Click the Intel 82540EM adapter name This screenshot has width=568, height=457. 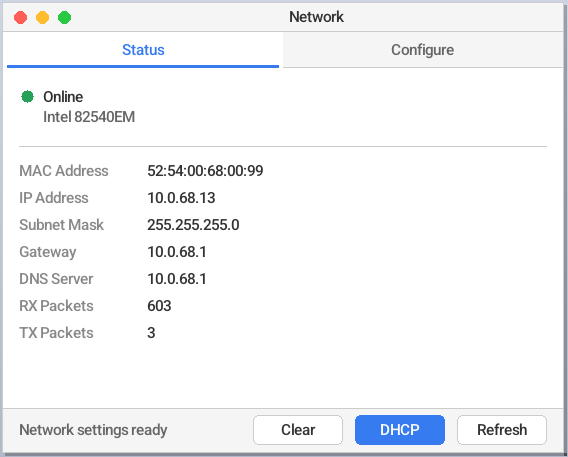point(89,117)
